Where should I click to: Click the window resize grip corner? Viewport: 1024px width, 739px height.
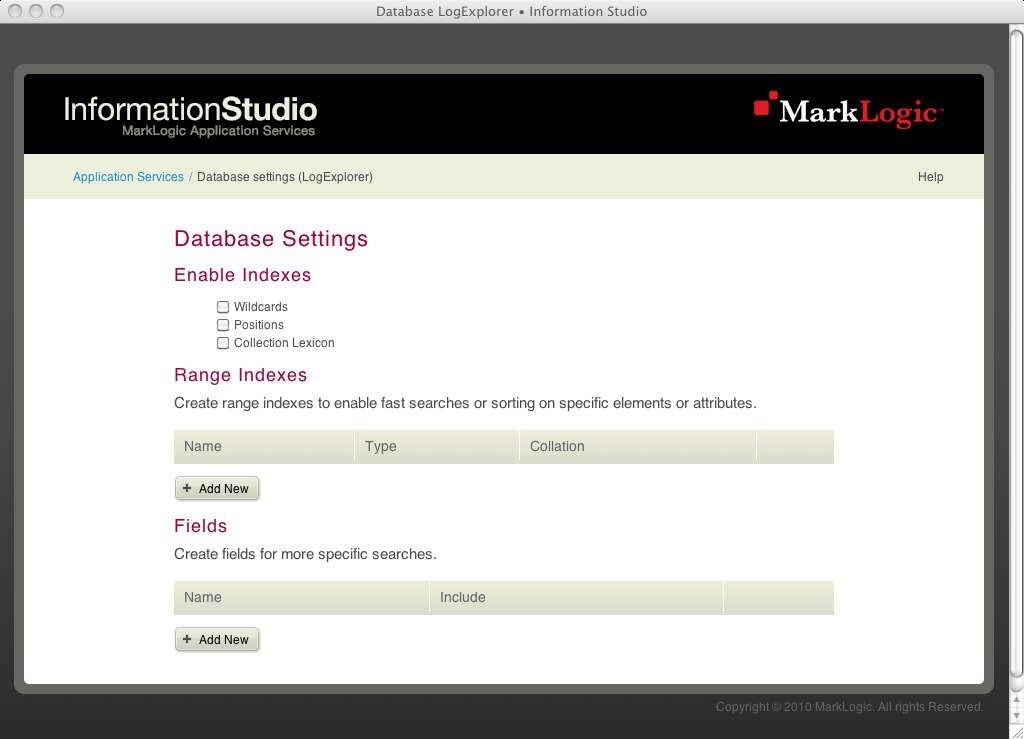(x=1016, y=732)
